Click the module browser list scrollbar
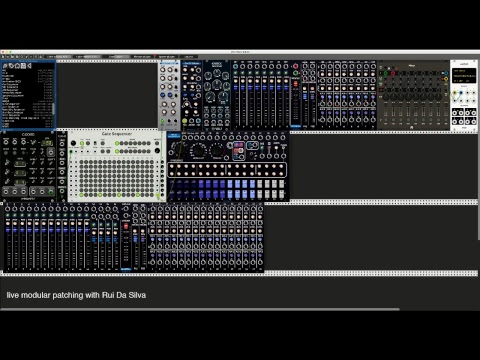The image size is (480, 360). point(53,109)
